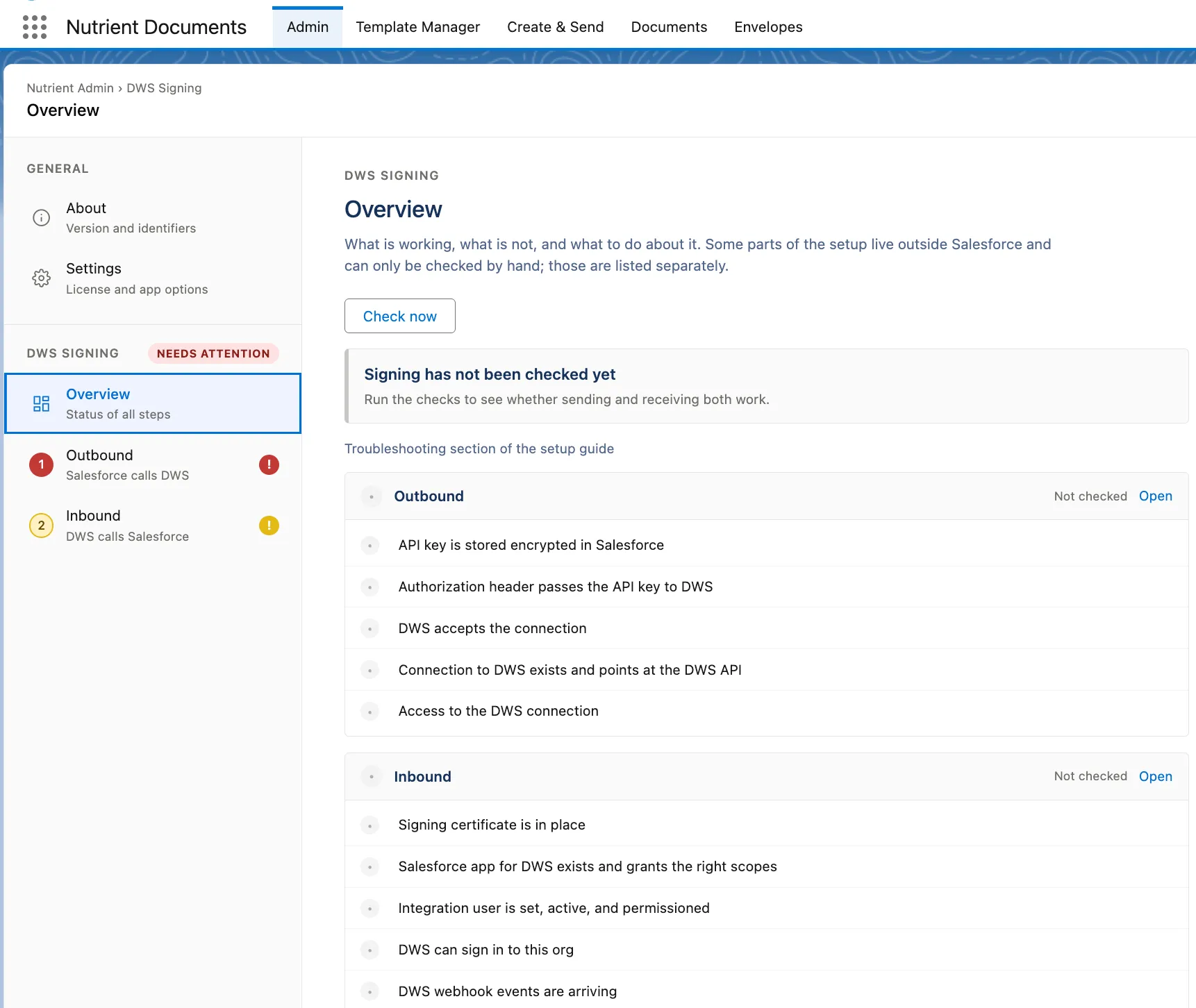1196x1008 pixels.
Task: Click status dot for Integration user row
Action: pos(370,909)
